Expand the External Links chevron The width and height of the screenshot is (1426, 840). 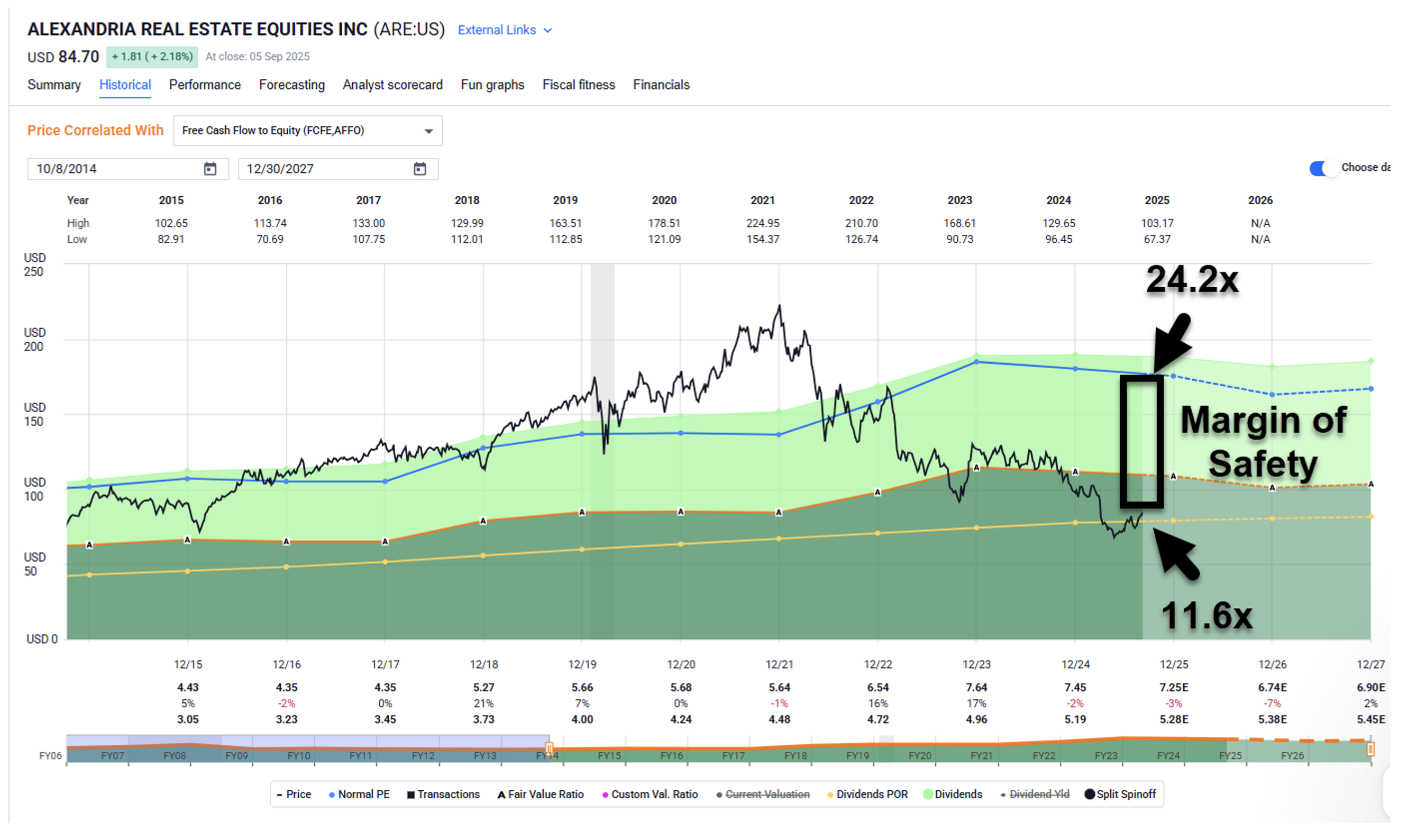[x=548, y=31]
